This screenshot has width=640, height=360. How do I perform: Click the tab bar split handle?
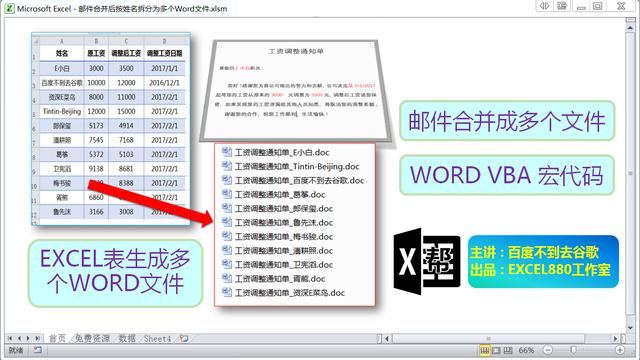coord(380,338)
